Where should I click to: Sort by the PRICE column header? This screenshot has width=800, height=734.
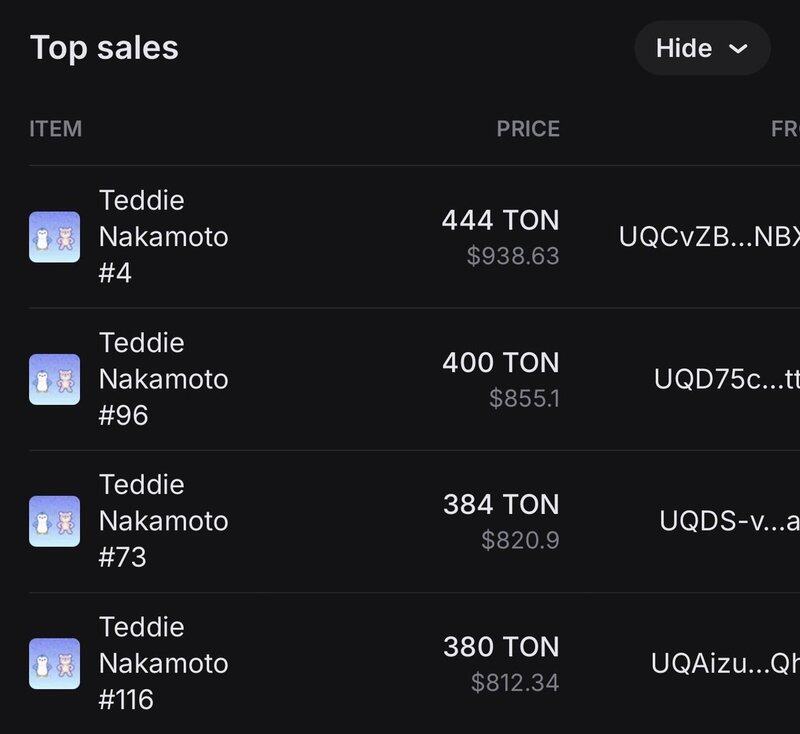coord(528,129)
